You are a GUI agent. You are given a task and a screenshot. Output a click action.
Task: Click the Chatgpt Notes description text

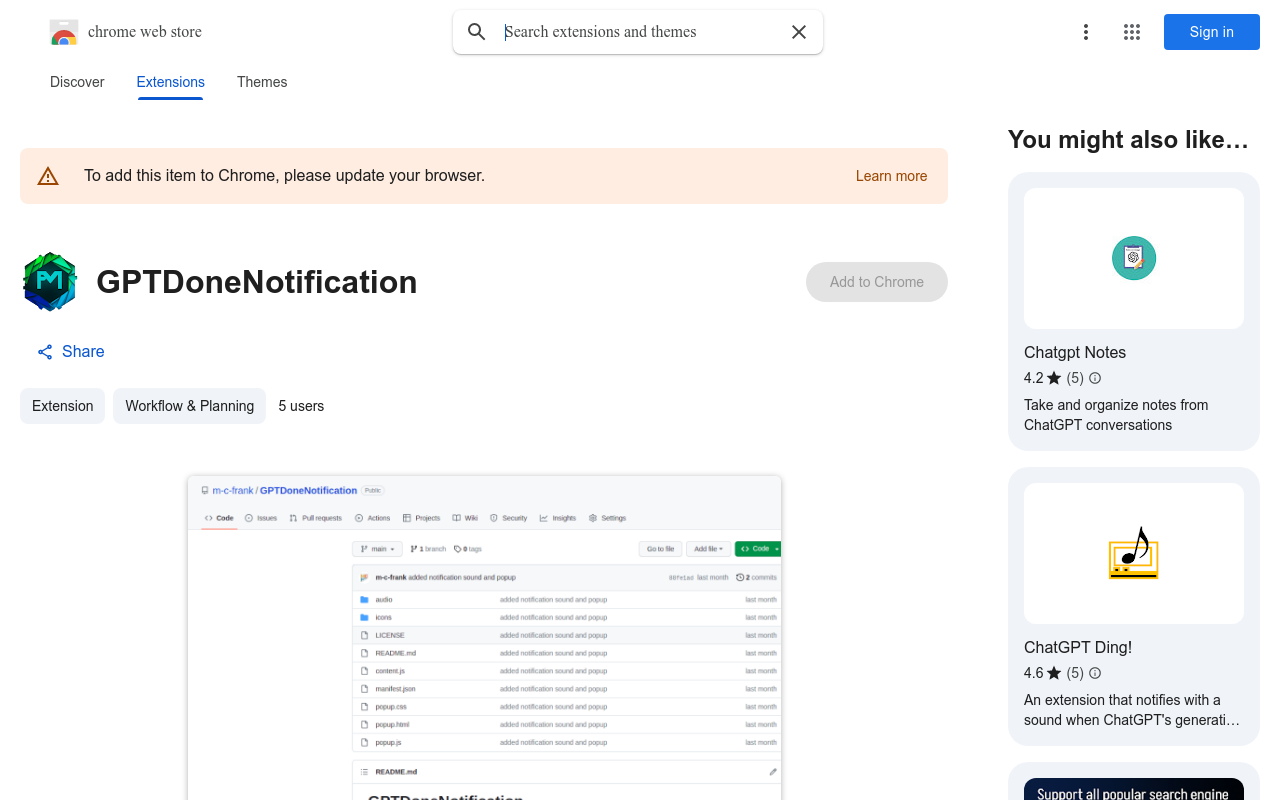(x=1116, y=415)
